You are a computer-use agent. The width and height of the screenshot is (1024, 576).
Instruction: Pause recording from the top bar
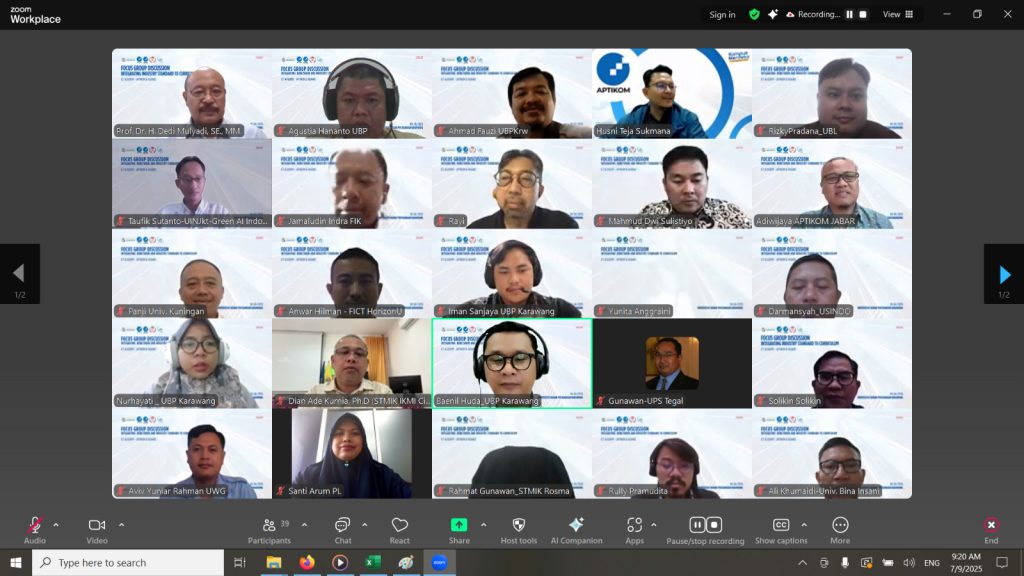pyautogui.click(x=849, y=15)
